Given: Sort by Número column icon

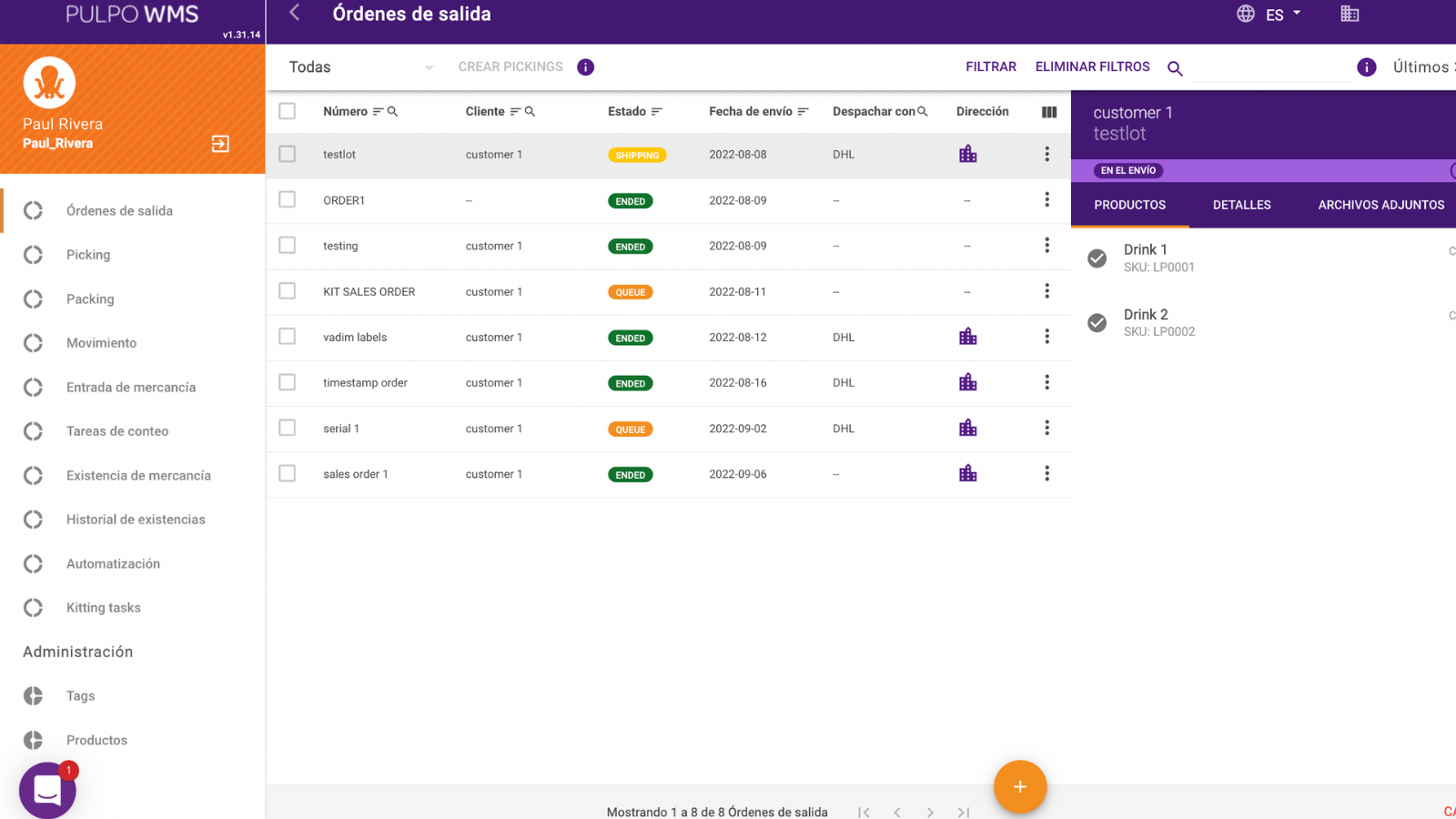Looking at the screenshot, I should [x=378, y=112].
